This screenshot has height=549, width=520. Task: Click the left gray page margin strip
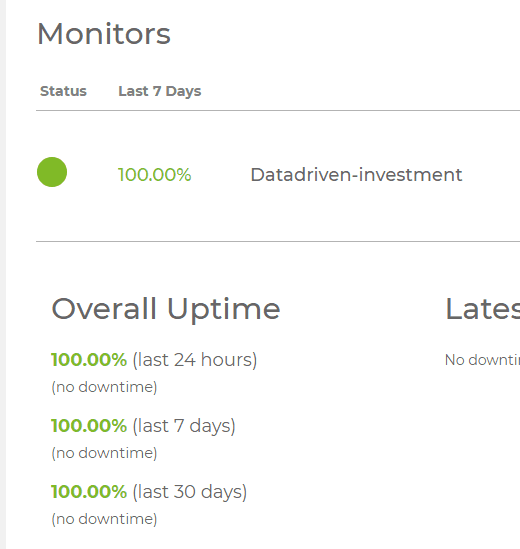[3, 274]
